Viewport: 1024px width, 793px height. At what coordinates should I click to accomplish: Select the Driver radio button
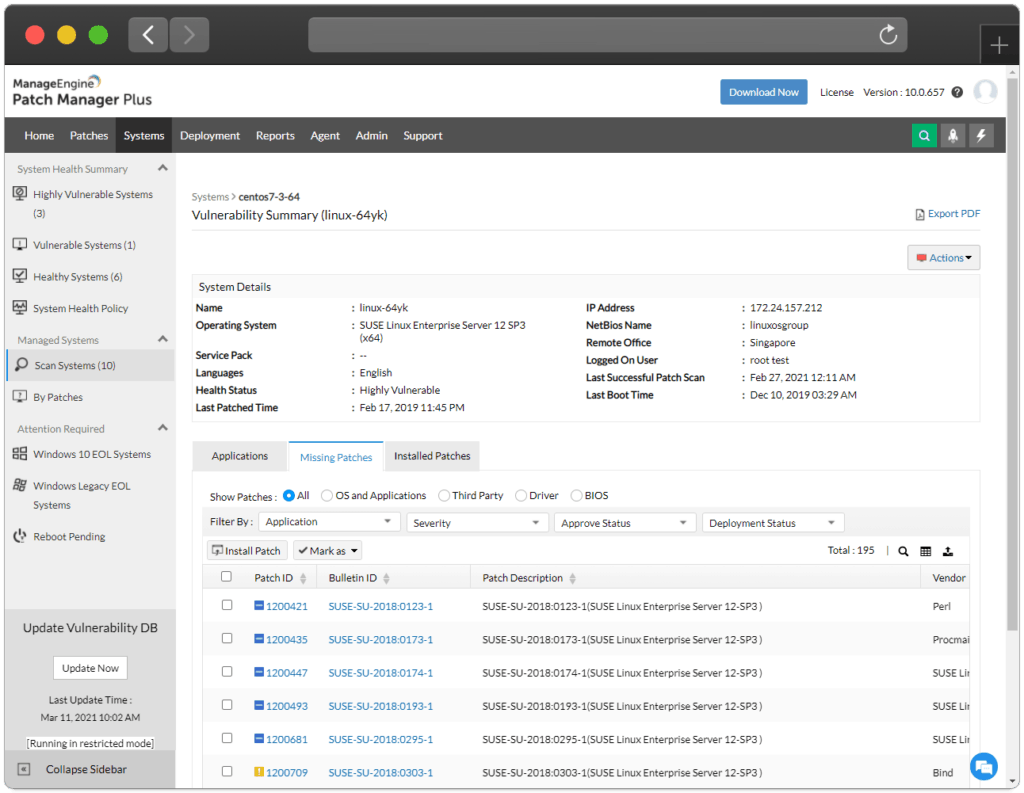(x=520, y=496)
